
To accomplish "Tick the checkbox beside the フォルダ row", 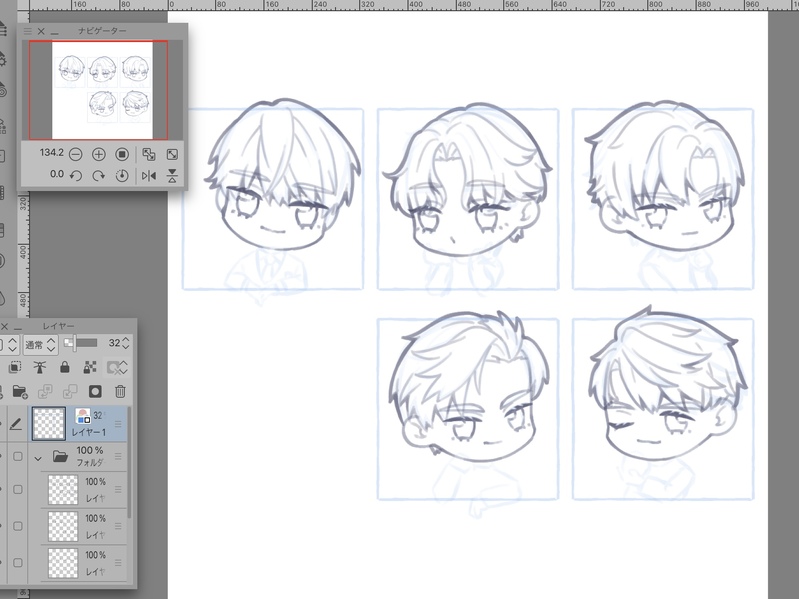I will [x=18, y=456].
